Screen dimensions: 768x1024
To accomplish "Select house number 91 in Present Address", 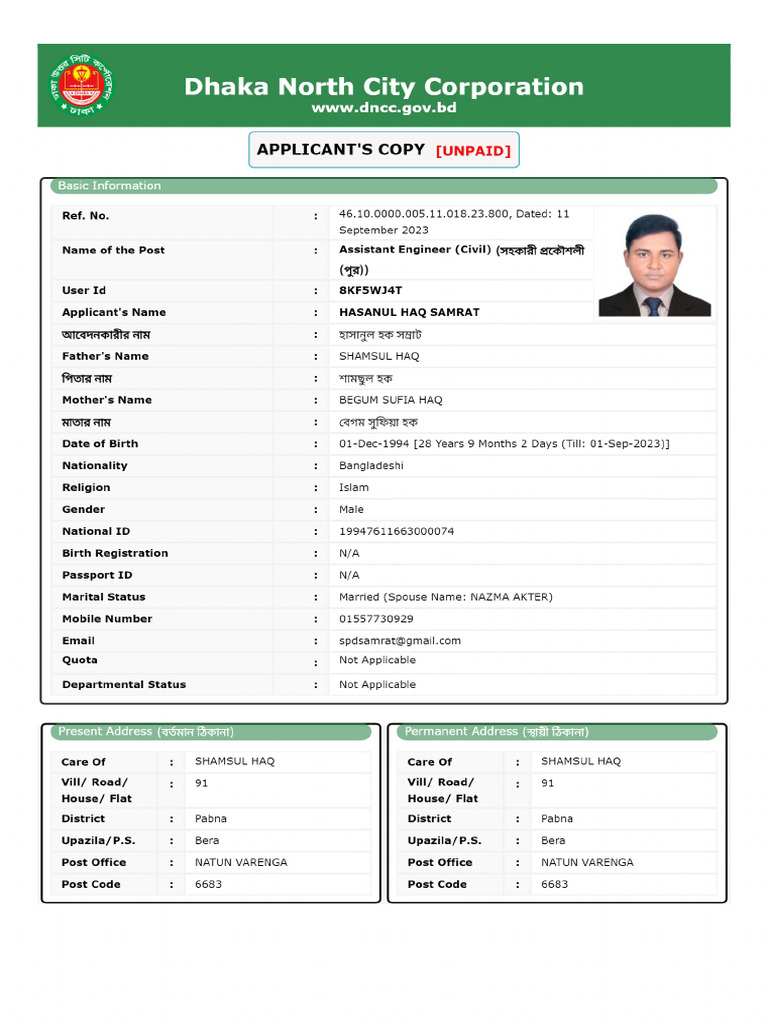I will (x=201, y=783).
